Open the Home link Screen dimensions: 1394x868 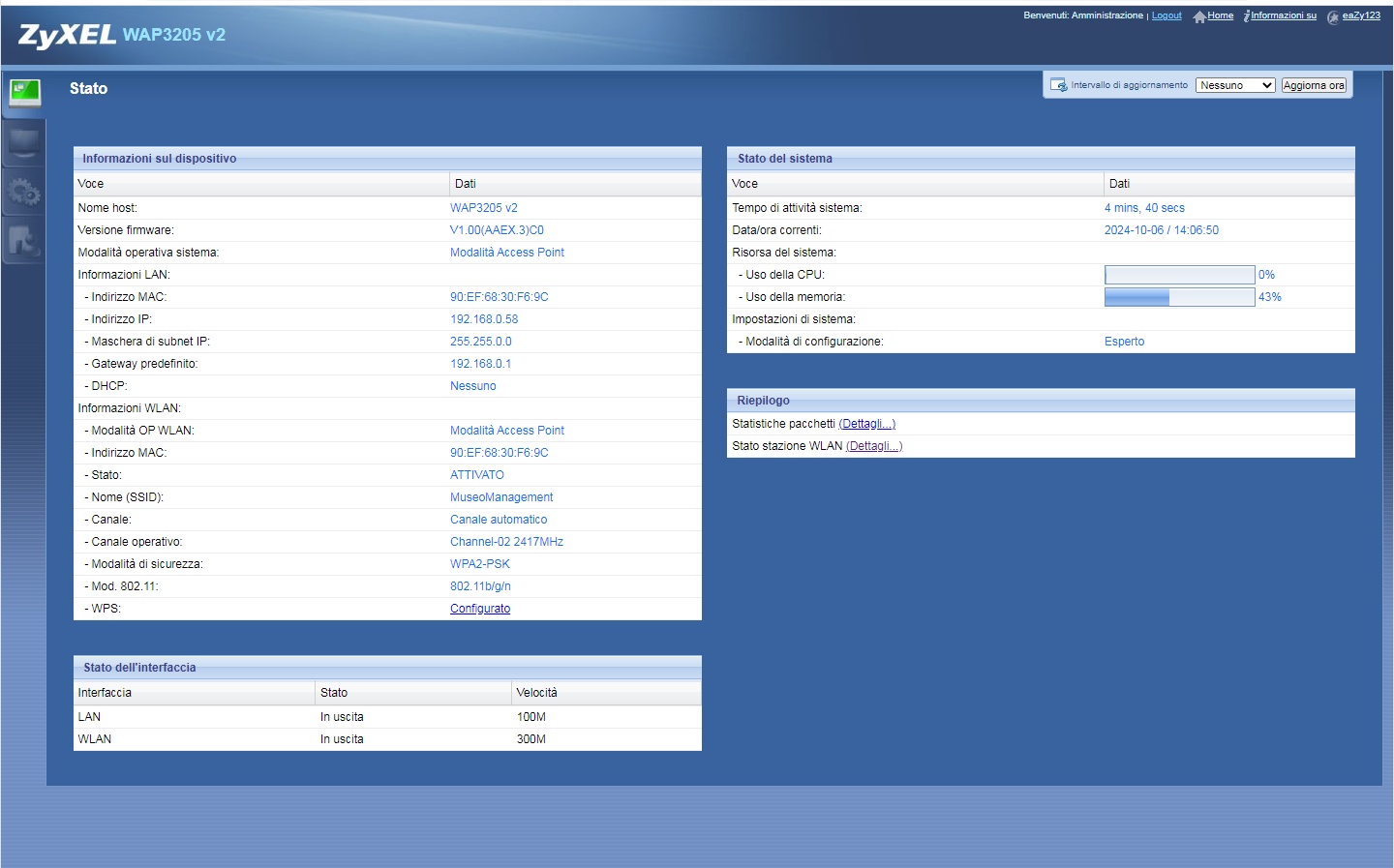click(1221, 15)
